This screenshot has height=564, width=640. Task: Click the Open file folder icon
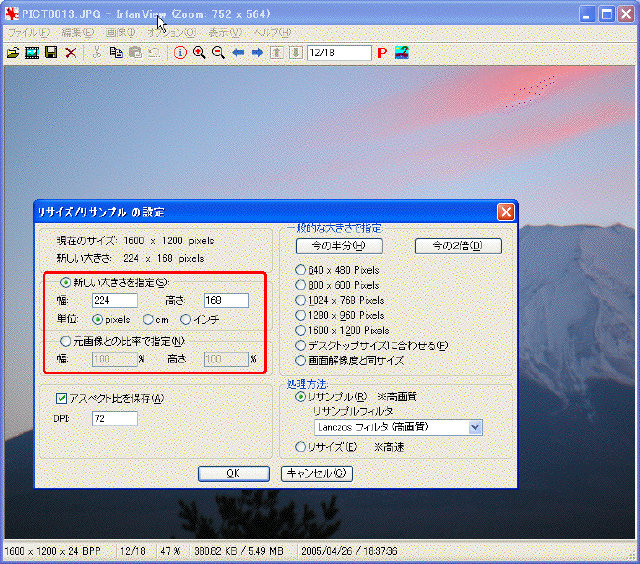(x=13, y=52)
